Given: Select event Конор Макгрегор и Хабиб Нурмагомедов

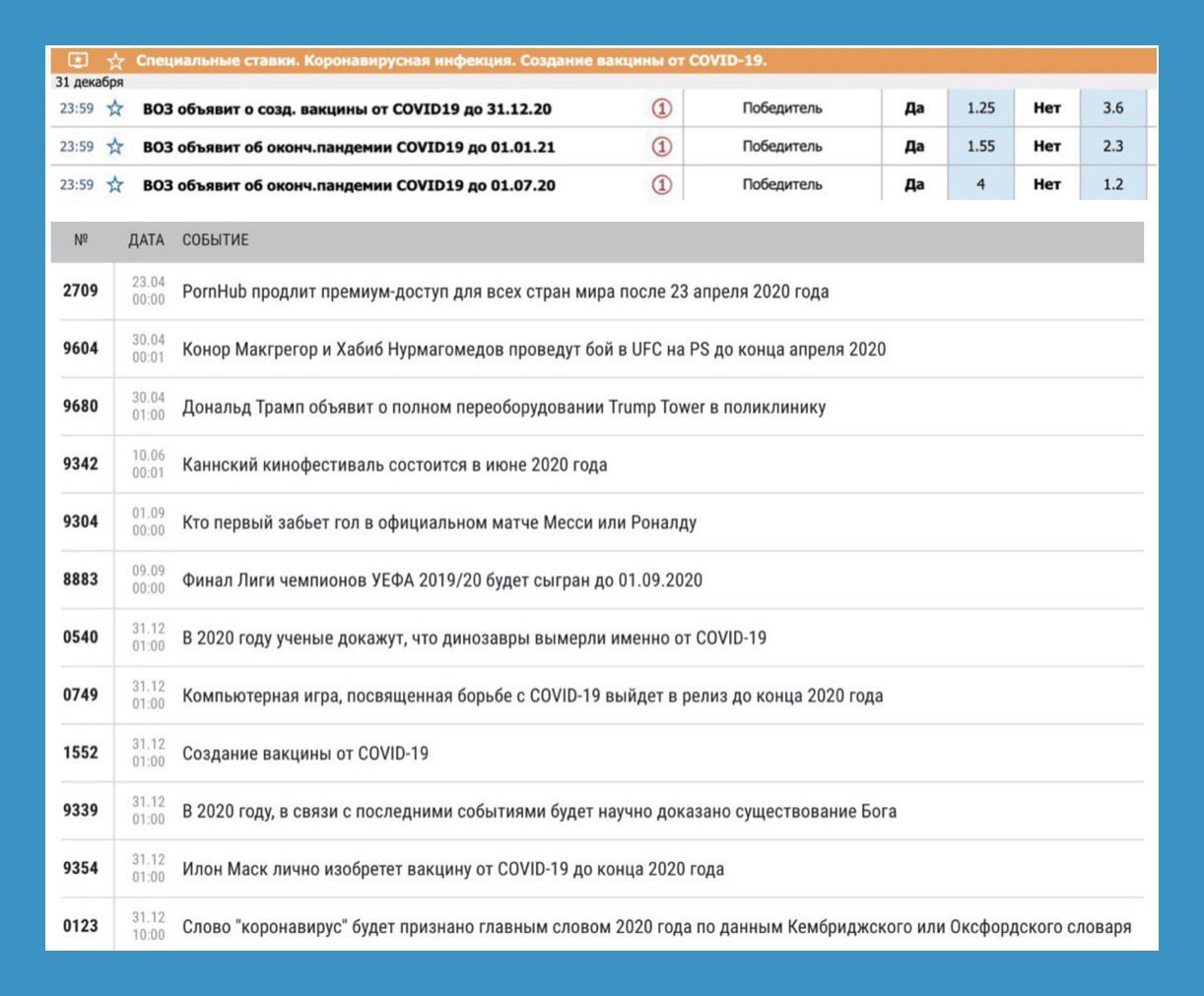Looking at the screenshot, I should click(534, 349).
